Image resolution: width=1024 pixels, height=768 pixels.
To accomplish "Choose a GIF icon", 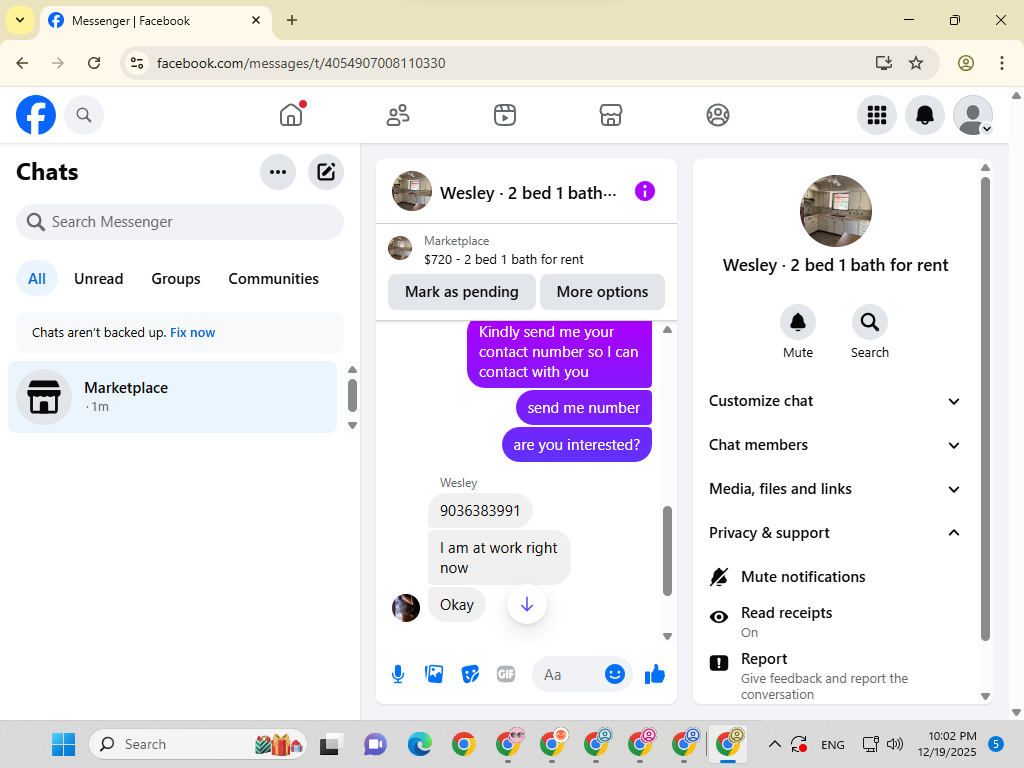I will pos(506,674).
